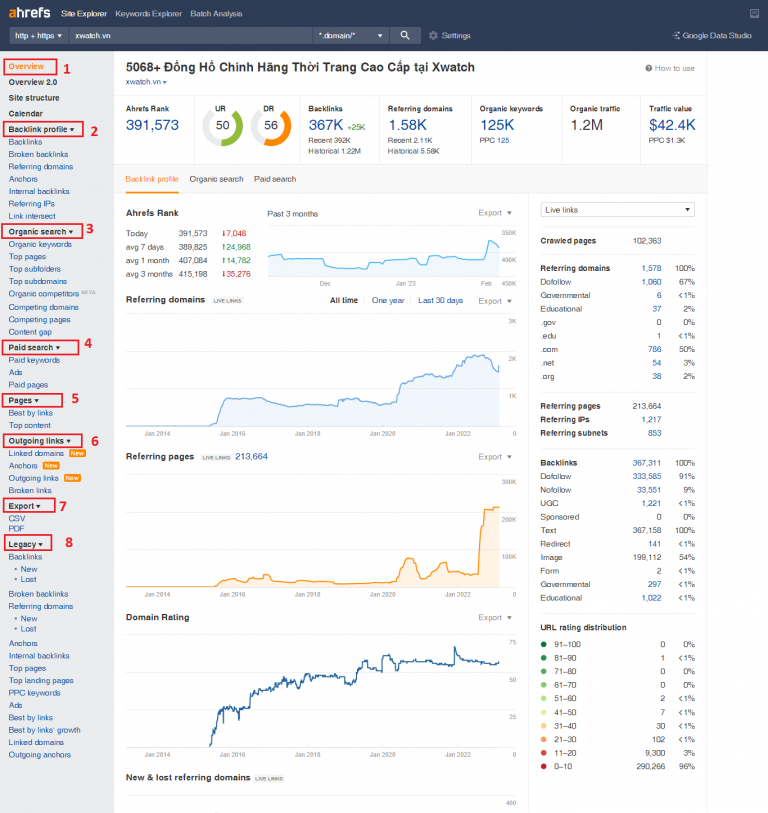Click the 213,664 Referring pages count link
The width and height of the screenshot is (768, 813).
coord(252,456)
